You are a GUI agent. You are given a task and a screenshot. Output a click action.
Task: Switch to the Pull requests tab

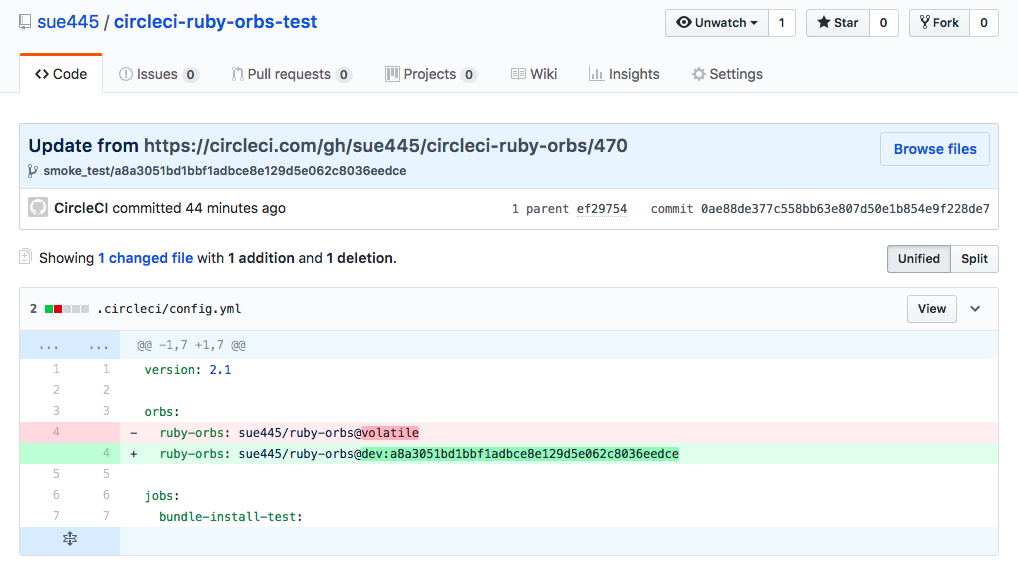tap(292, 74)
